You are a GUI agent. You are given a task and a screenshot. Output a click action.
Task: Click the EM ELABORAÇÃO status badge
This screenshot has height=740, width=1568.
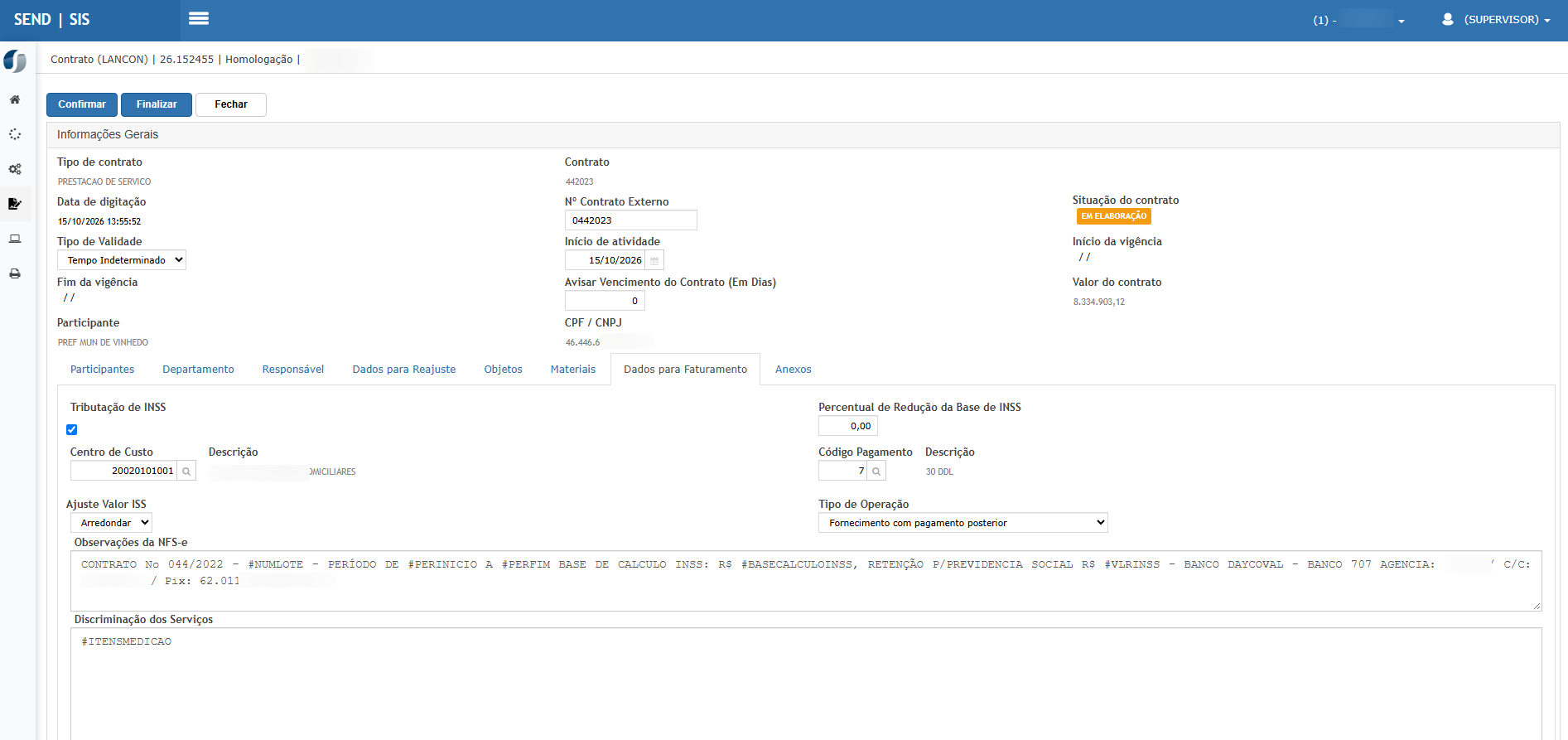(x=1114, y=216)
